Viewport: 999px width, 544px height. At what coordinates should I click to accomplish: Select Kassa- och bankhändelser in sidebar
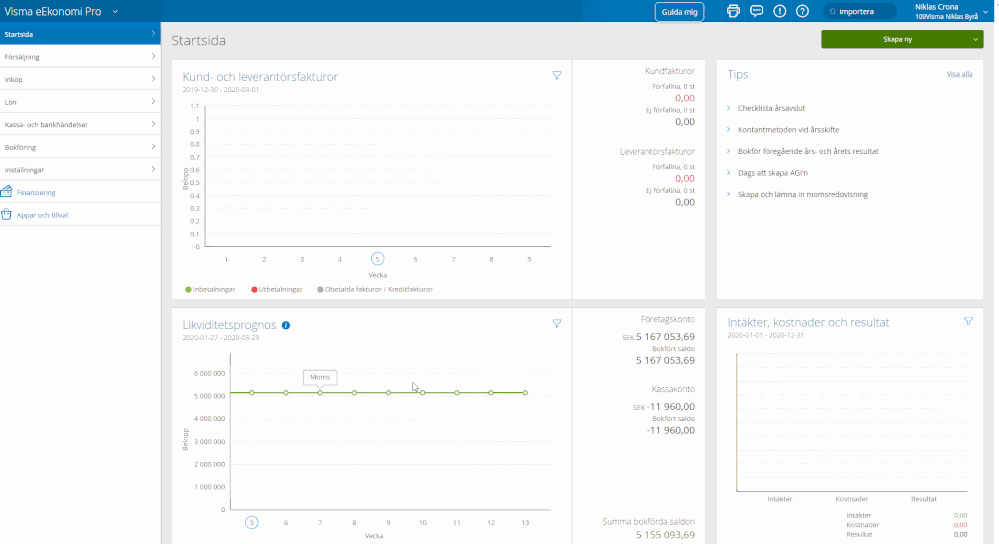coord(80,124)
